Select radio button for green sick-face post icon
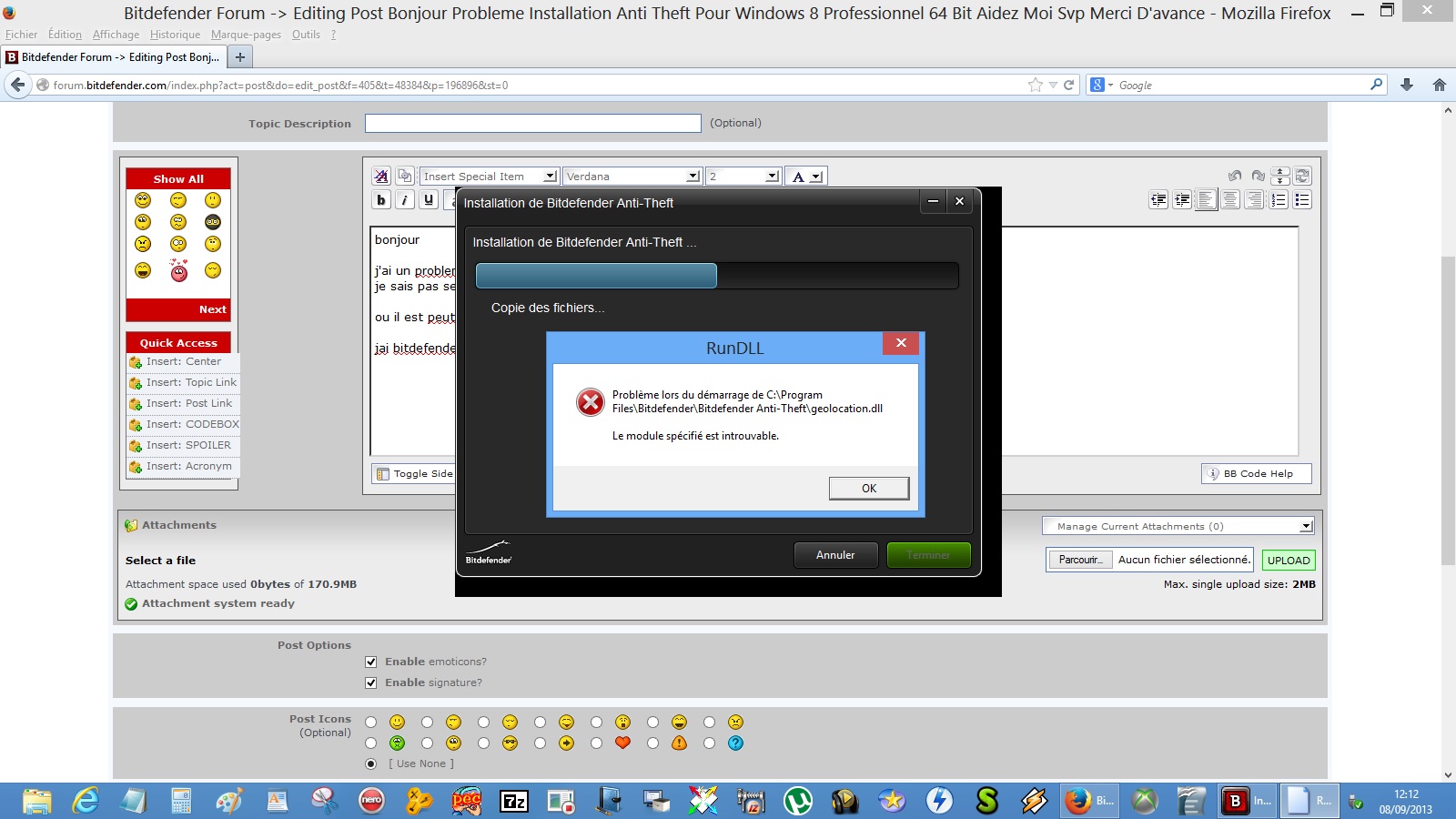The width and height of the screenshot is (1456, 819). click(370, 743)
